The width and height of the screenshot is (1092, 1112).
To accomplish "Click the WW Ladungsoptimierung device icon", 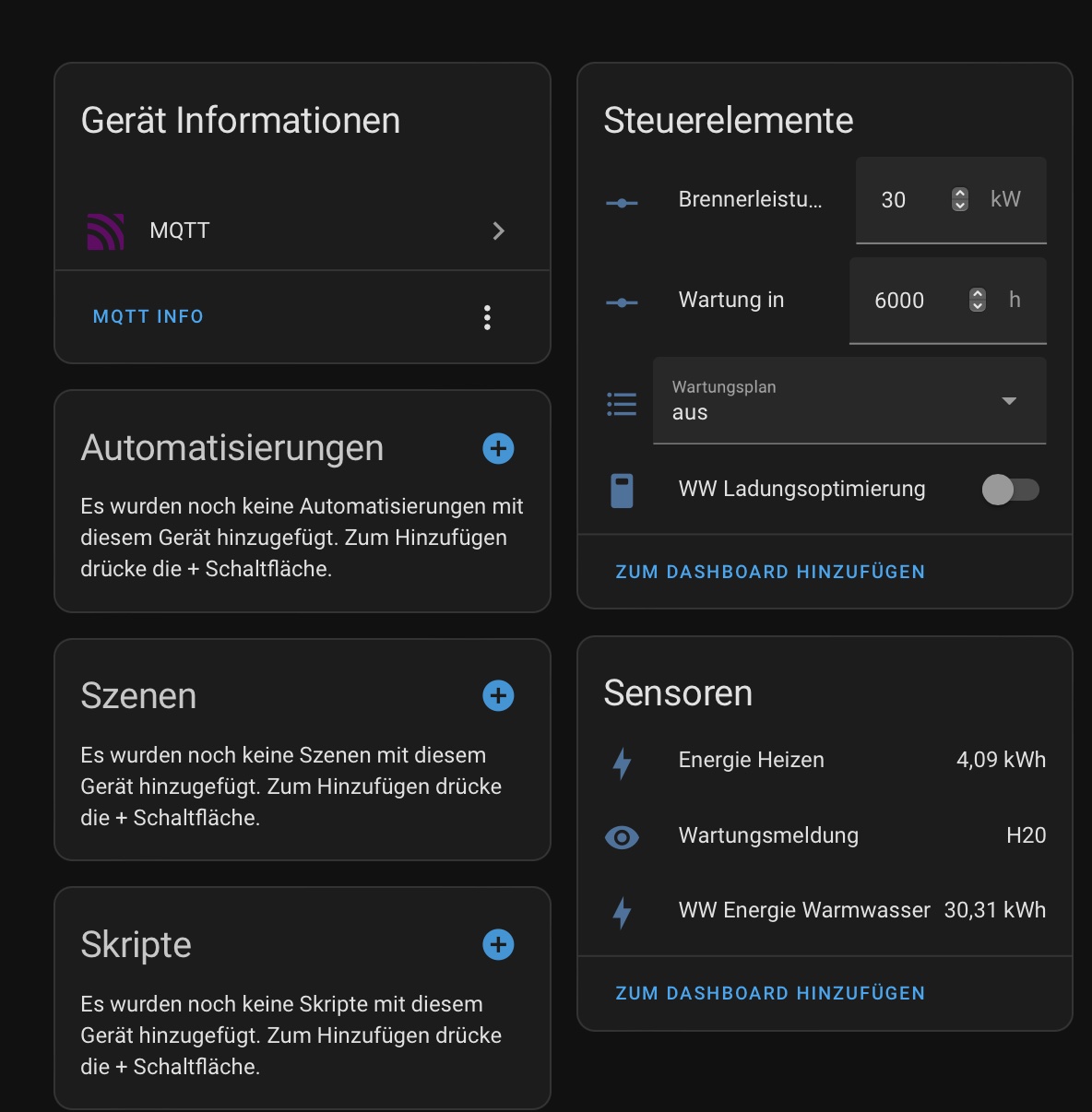I will point(622,490).
